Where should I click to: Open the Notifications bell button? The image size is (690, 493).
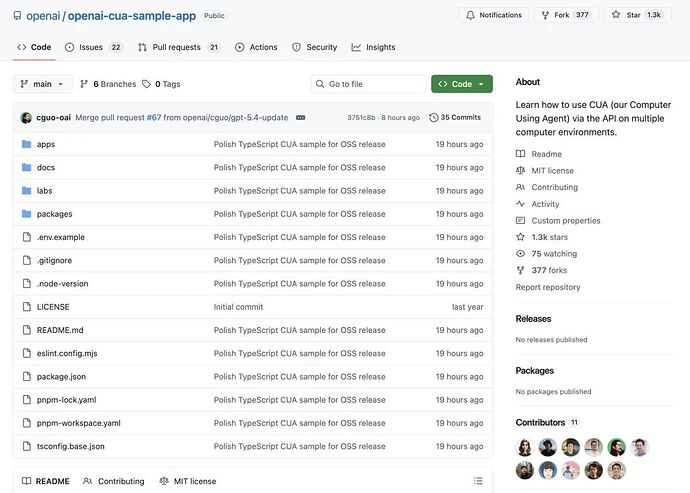pos(495,15)
